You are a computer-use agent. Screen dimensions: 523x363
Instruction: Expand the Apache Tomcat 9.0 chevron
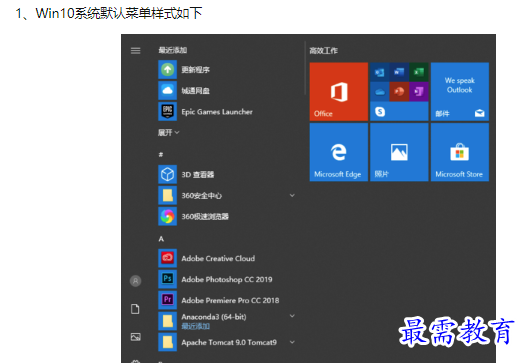(x=292, y=342)
